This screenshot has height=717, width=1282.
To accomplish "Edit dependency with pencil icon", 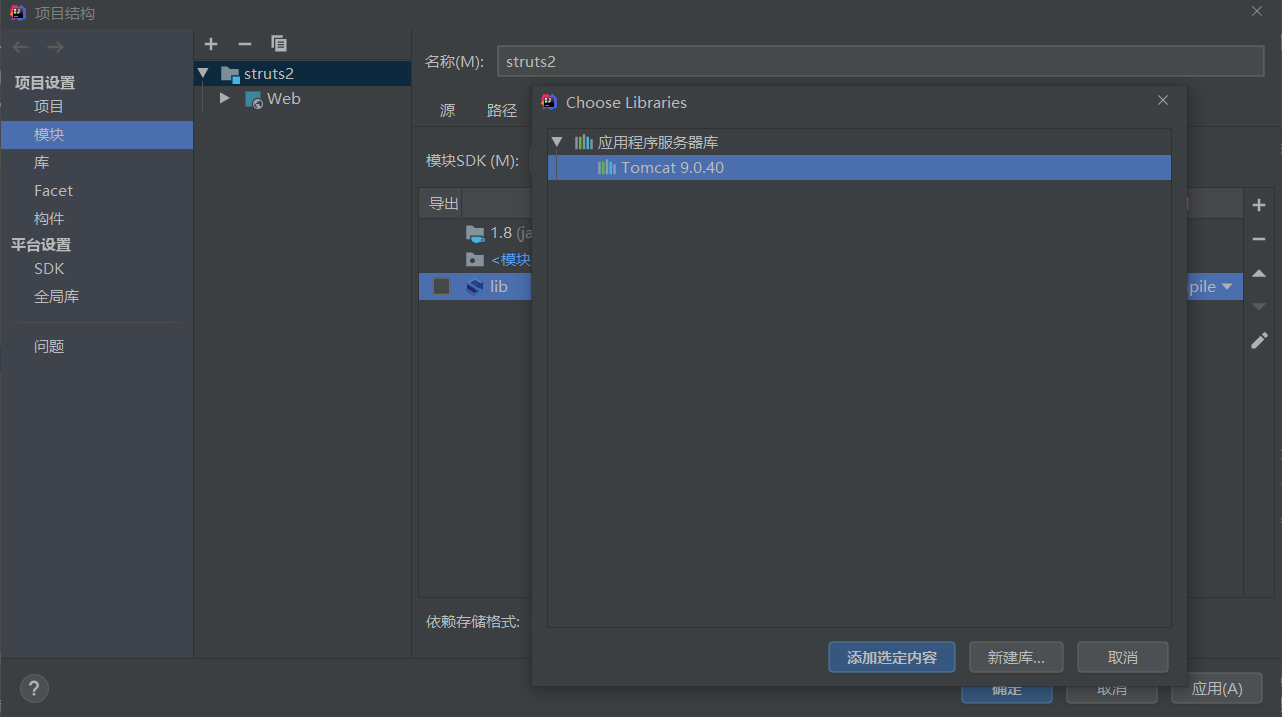I will (x=1259, y=341).
